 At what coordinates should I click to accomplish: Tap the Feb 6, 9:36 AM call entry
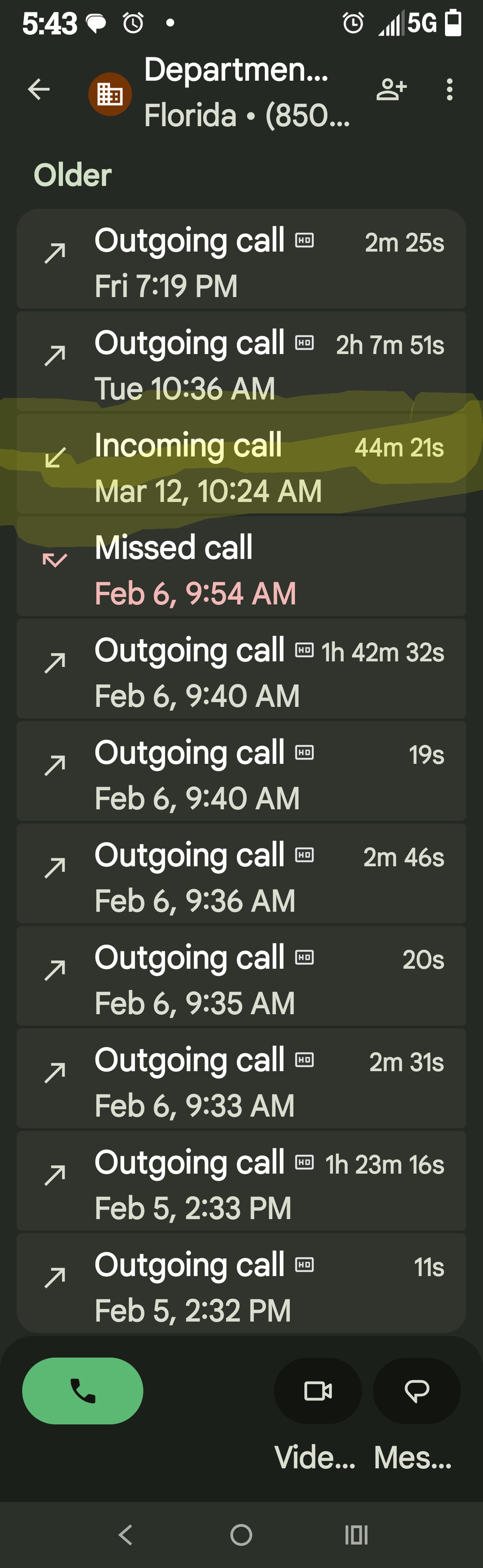[x=241, y=875]
